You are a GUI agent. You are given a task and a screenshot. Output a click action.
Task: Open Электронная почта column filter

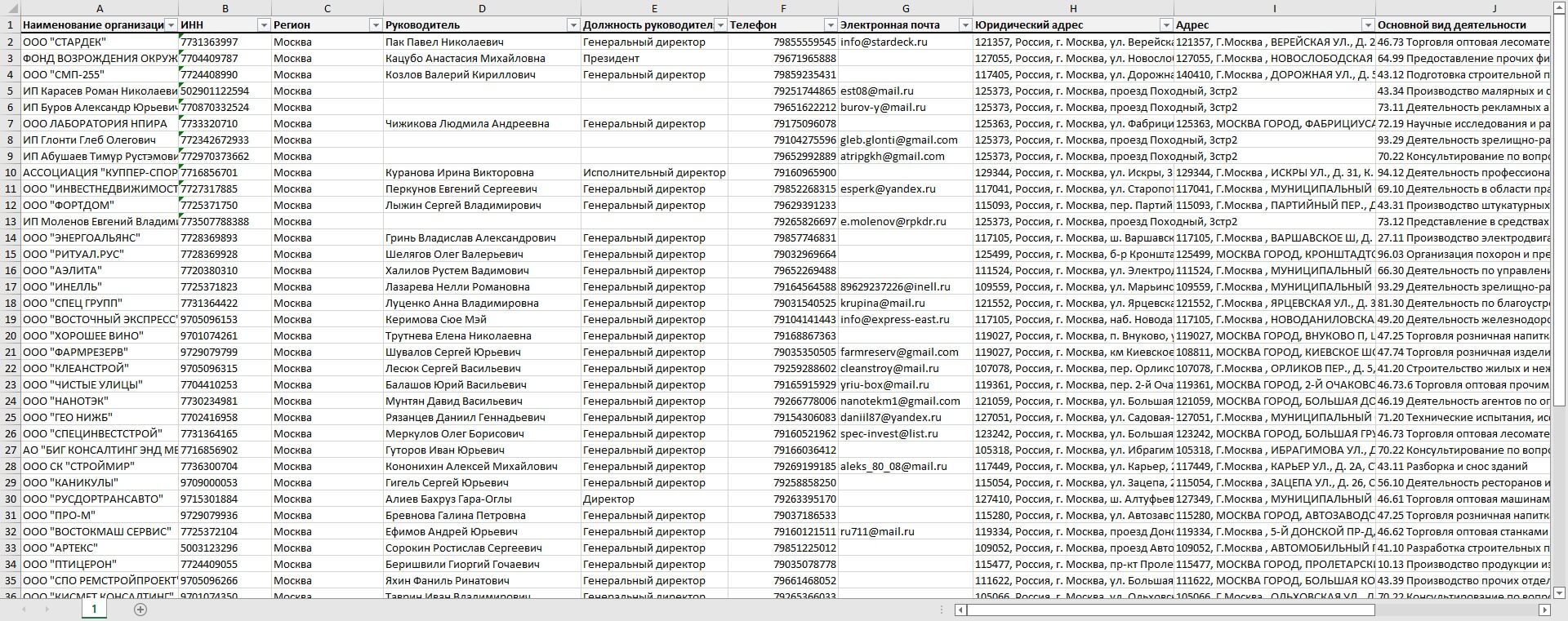(x=965, y=25)
